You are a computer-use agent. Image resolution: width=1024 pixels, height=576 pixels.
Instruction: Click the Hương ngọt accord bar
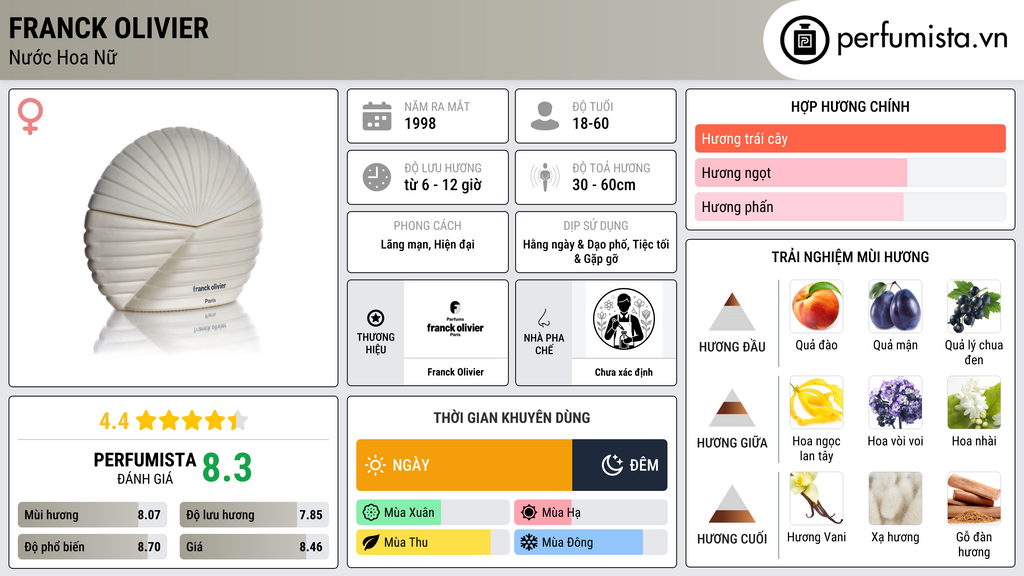(850, 172)
